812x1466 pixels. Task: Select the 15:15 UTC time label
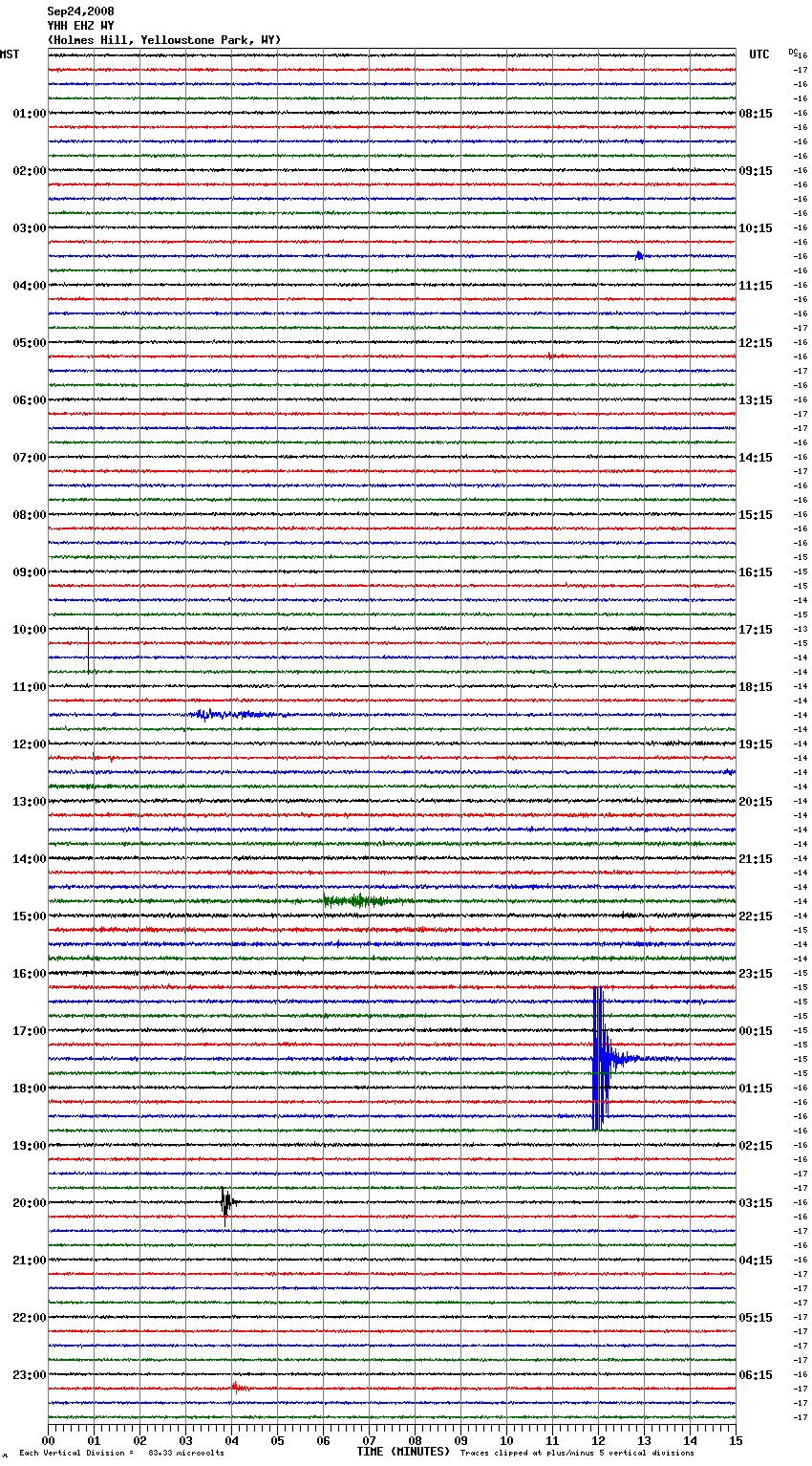(756, 515)
